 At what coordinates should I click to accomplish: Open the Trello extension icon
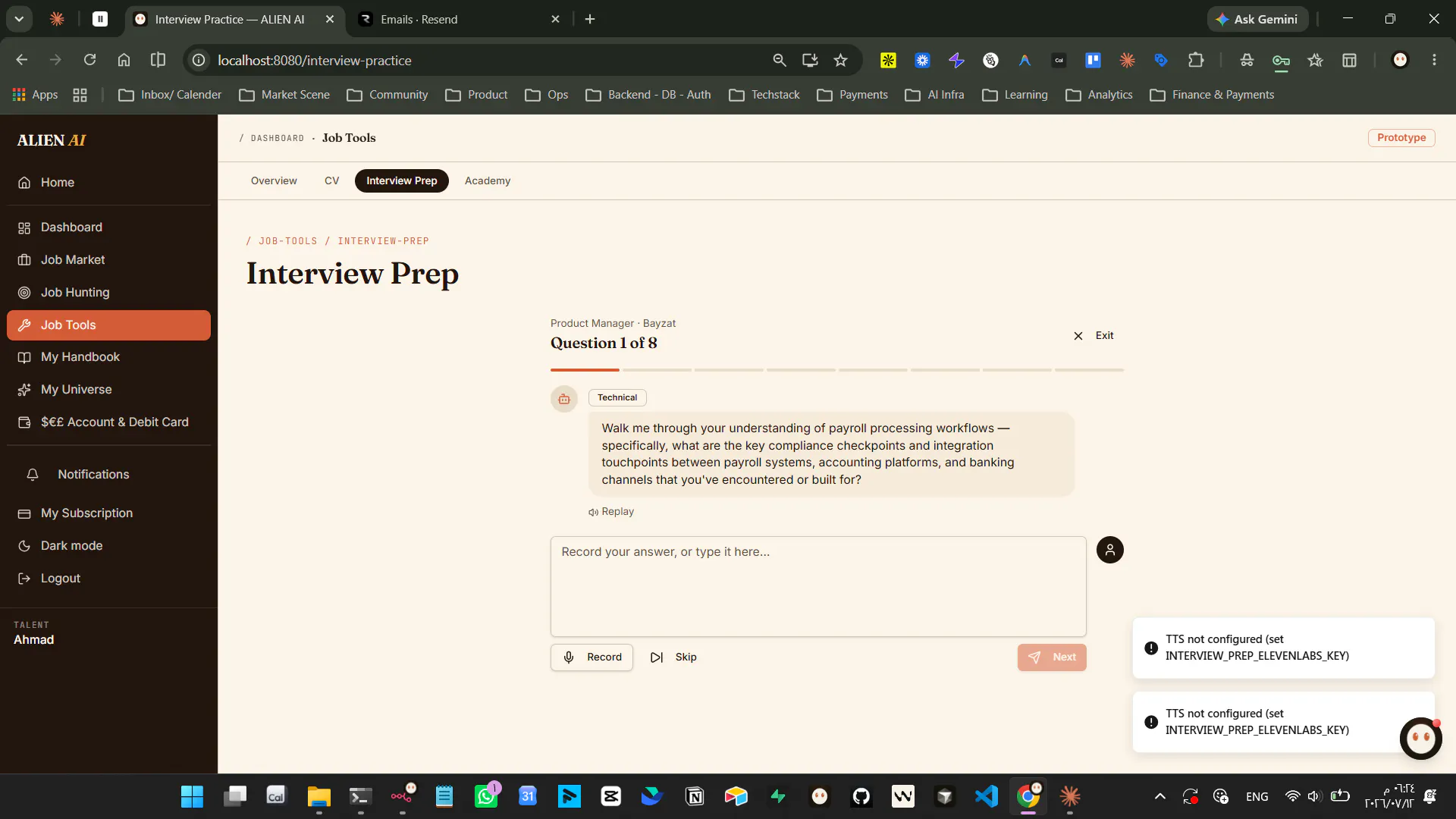point(1093,61)
